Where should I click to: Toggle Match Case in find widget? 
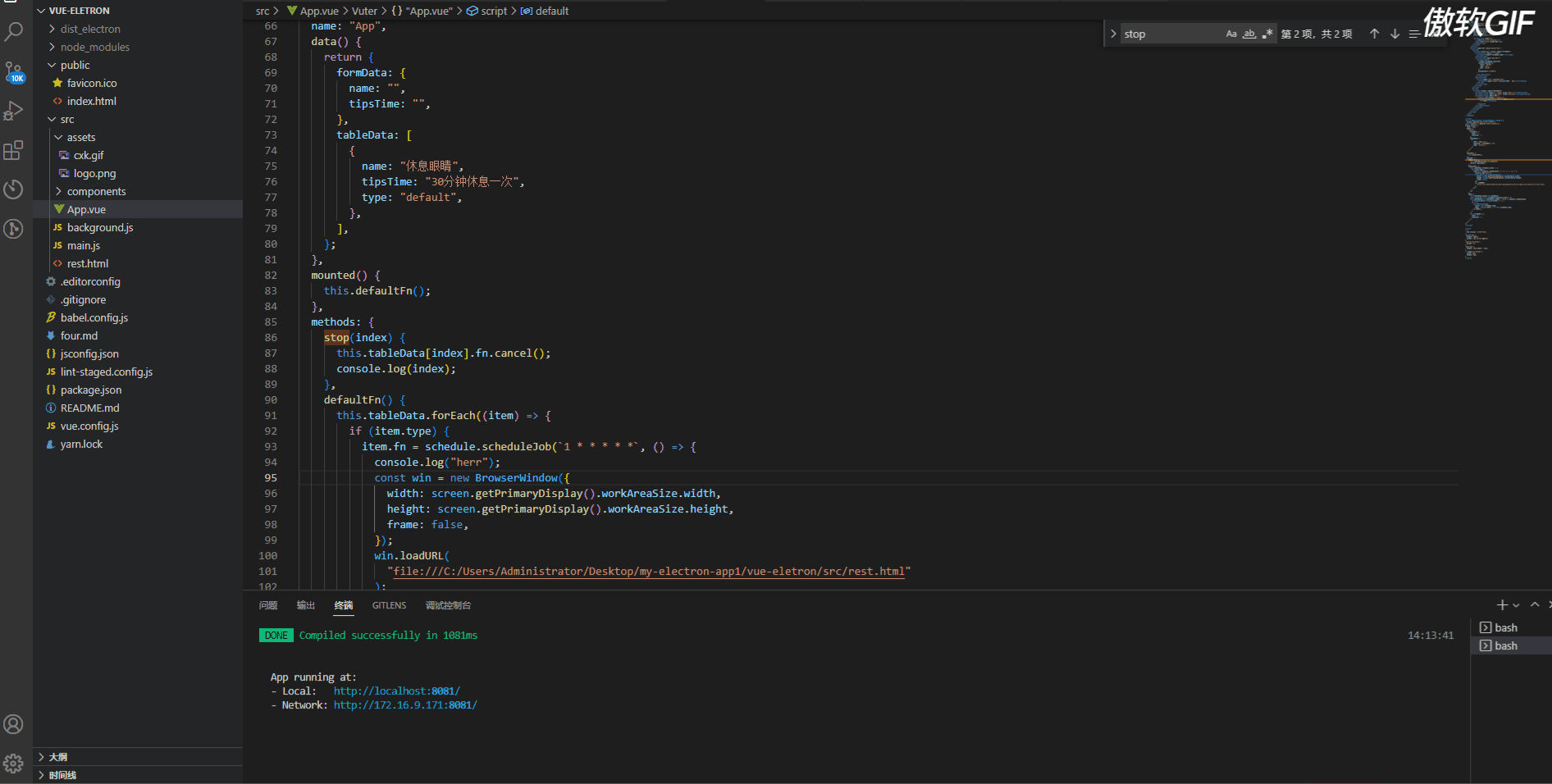point(1231,34)
